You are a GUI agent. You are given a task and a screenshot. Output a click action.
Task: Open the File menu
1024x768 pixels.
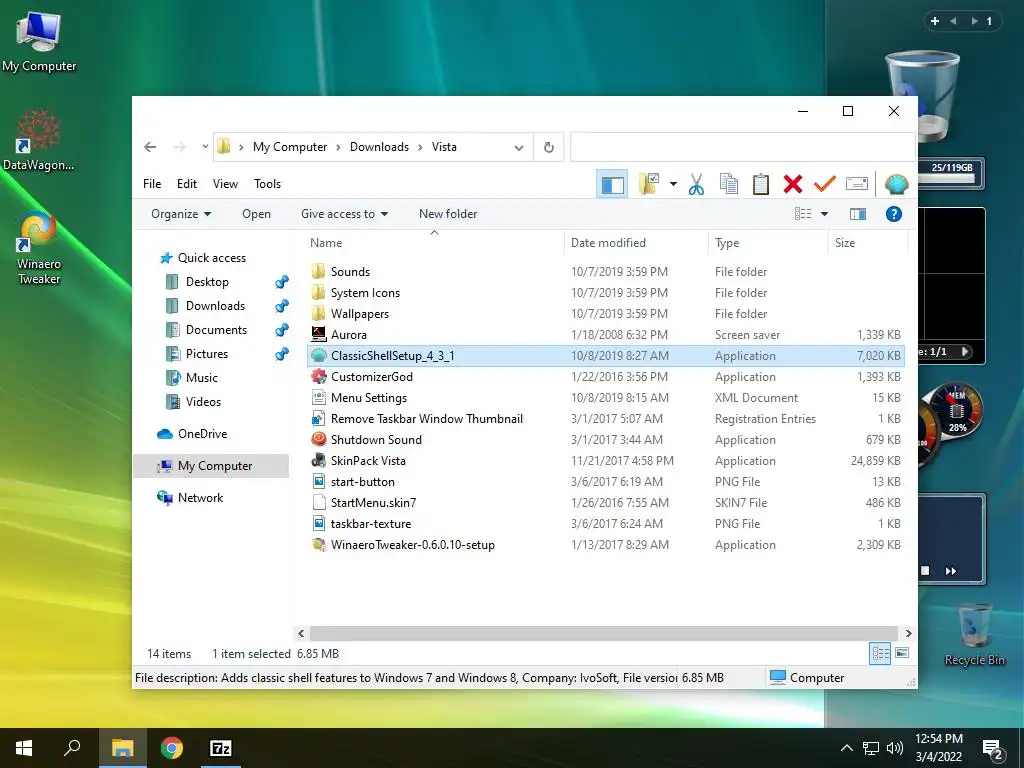152,184
